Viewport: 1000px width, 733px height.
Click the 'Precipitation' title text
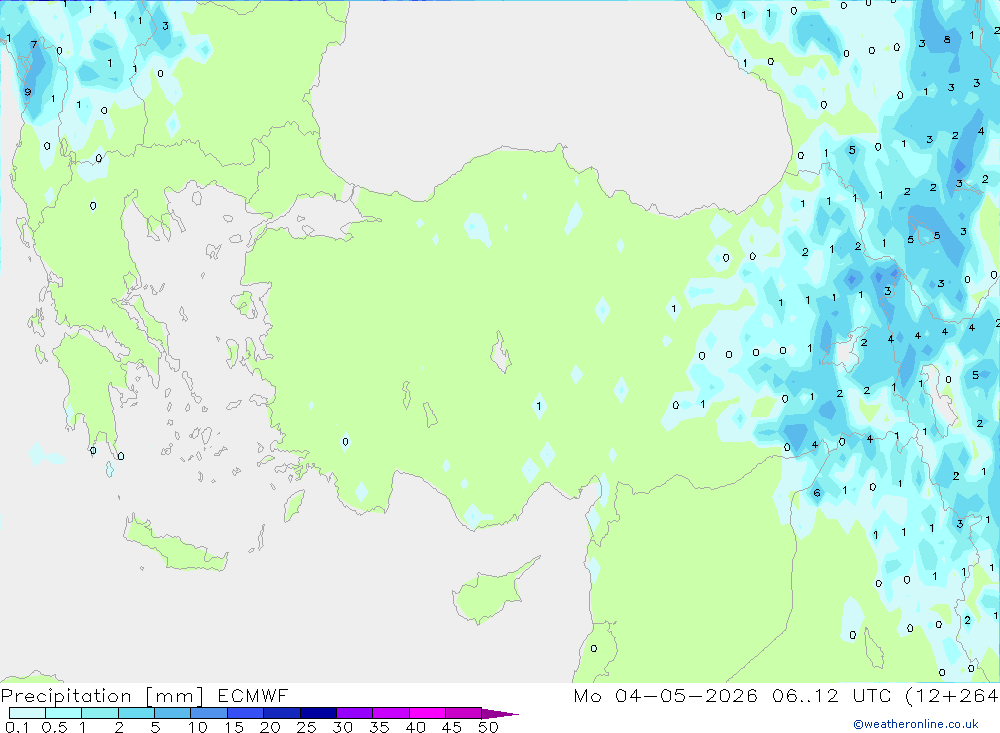click(x=66, y=696)
